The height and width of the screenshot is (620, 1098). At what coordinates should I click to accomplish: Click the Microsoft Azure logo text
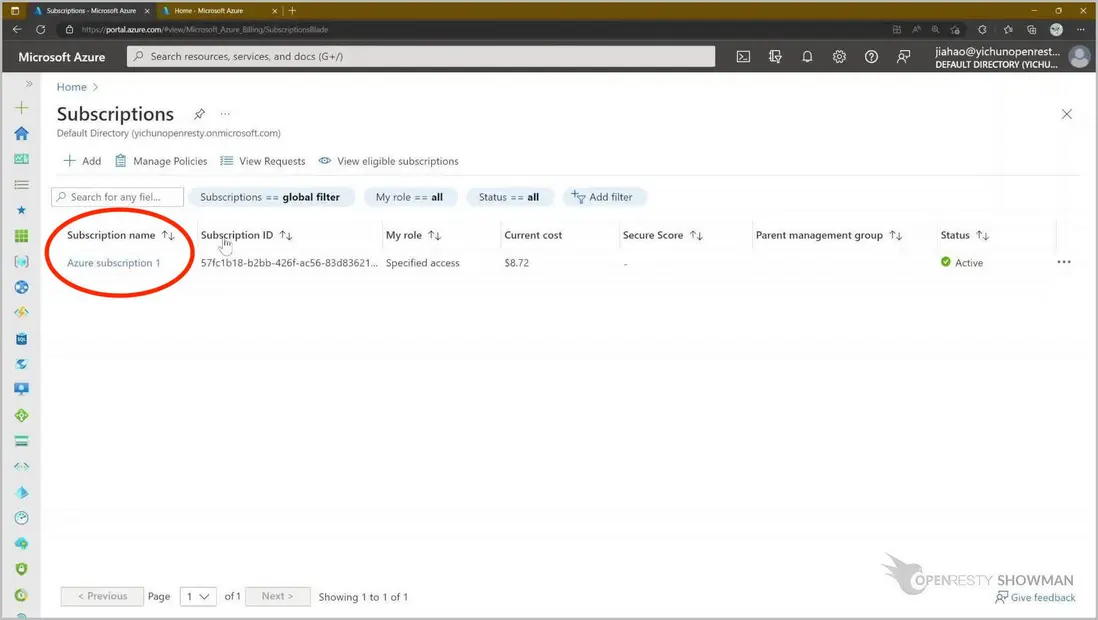(62, 57)
